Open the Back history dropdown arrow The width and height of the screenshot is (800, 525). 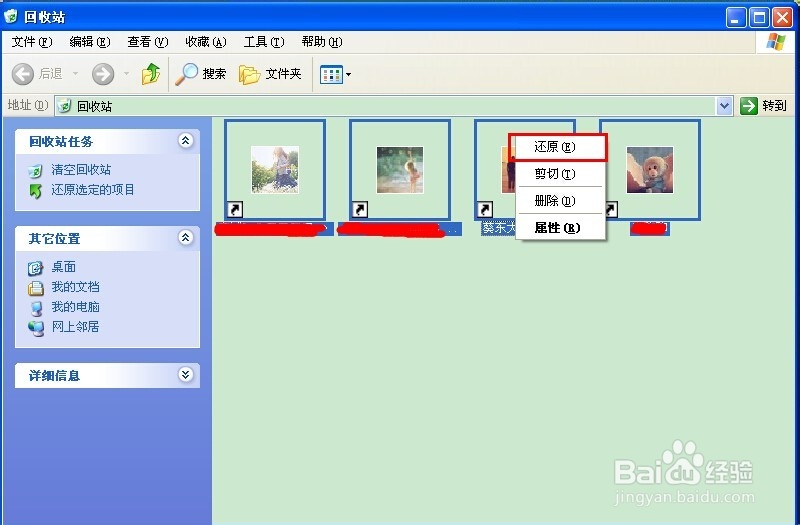coord(75,74)
